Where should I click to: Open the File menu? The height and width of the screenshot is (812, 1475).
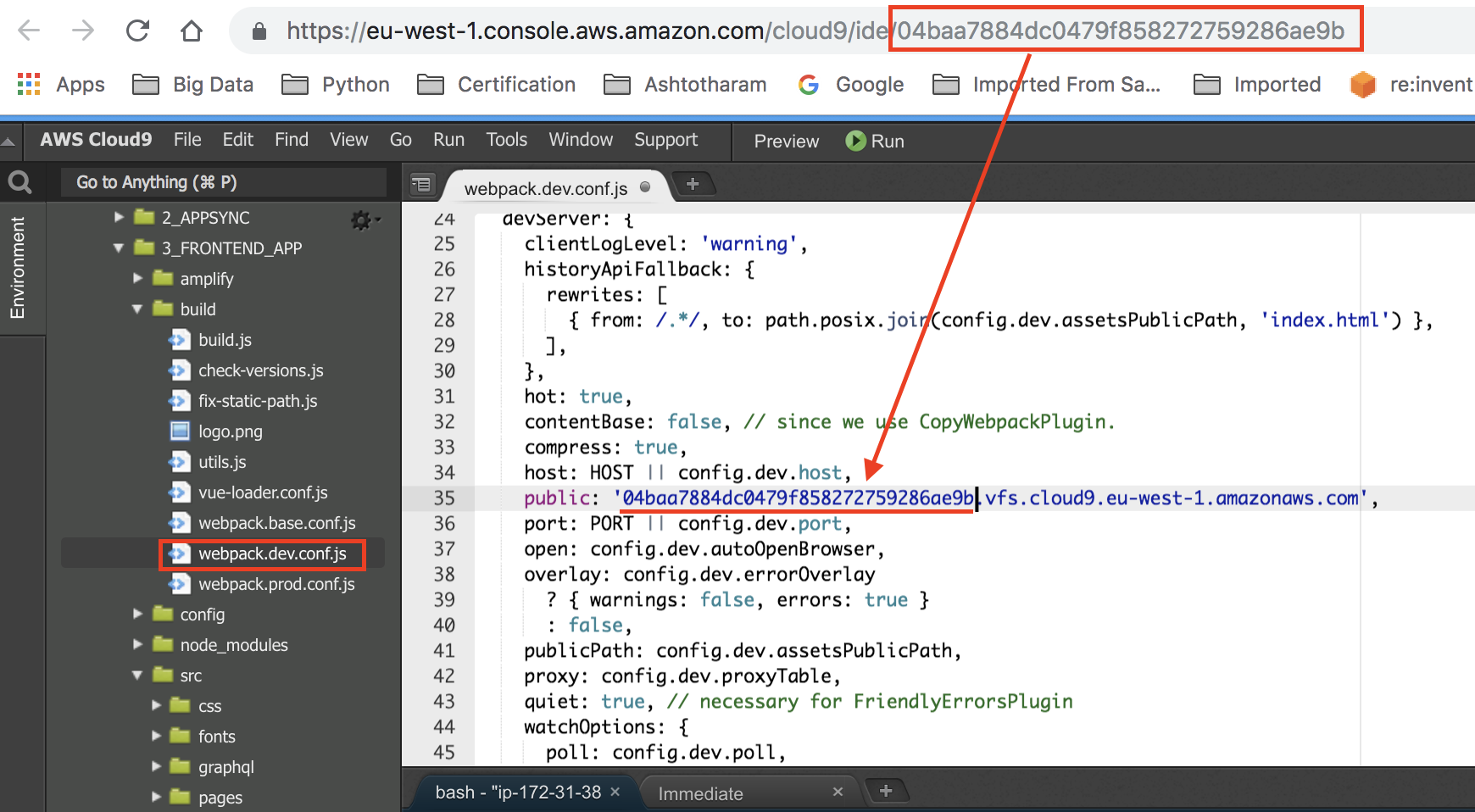coord(187,140)
